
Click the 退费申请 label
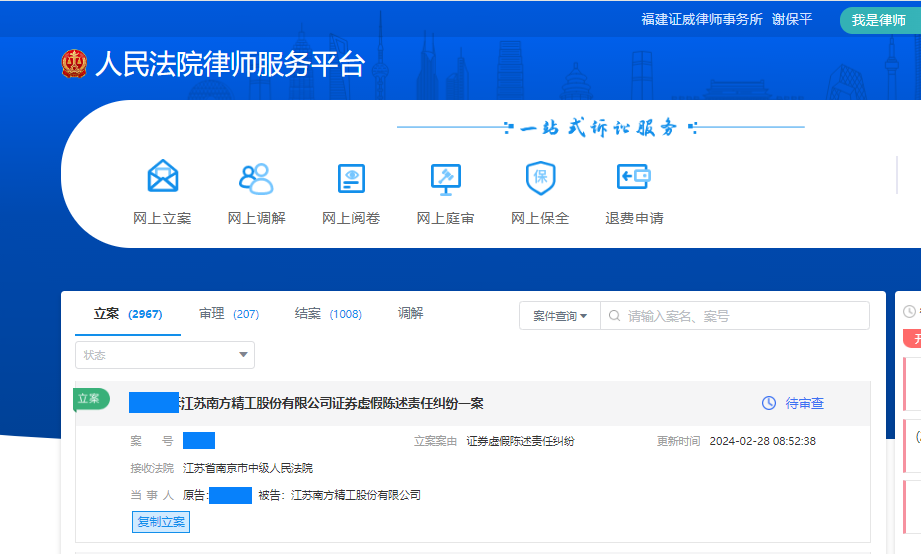(x=634, y=218)
